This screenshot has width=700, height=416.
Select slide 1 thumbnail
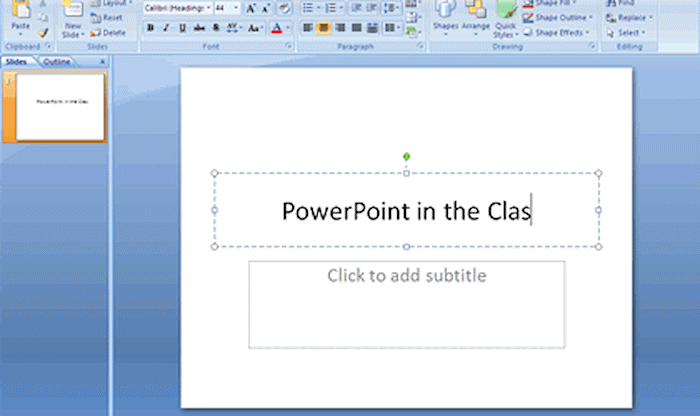click(60, 107)
